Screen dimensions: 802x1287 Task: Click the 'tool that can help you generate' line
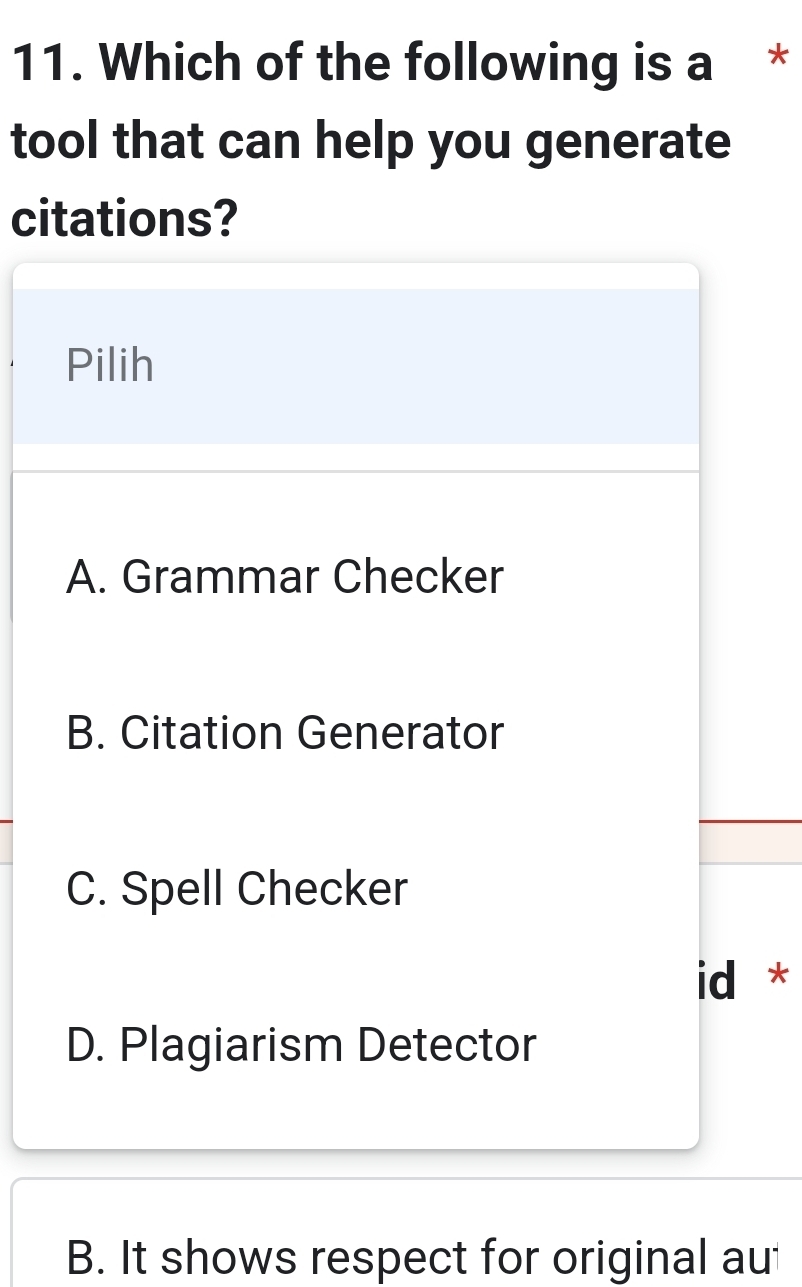[x=370, y=142]
